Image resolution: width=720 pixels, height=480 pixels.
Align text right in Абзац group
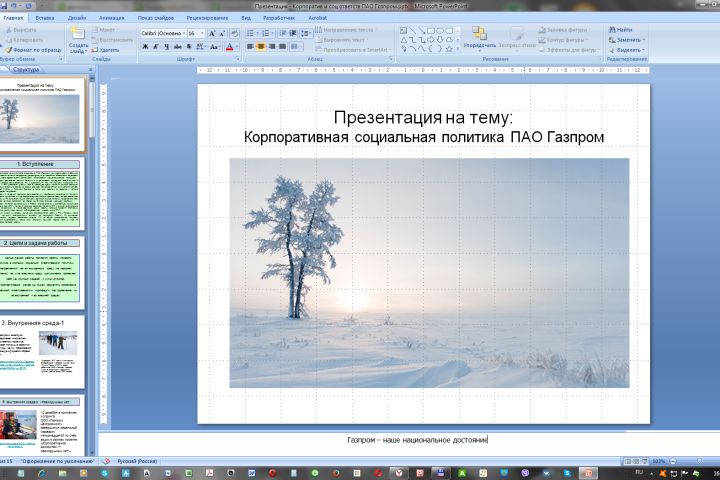(x=272, y=47)
